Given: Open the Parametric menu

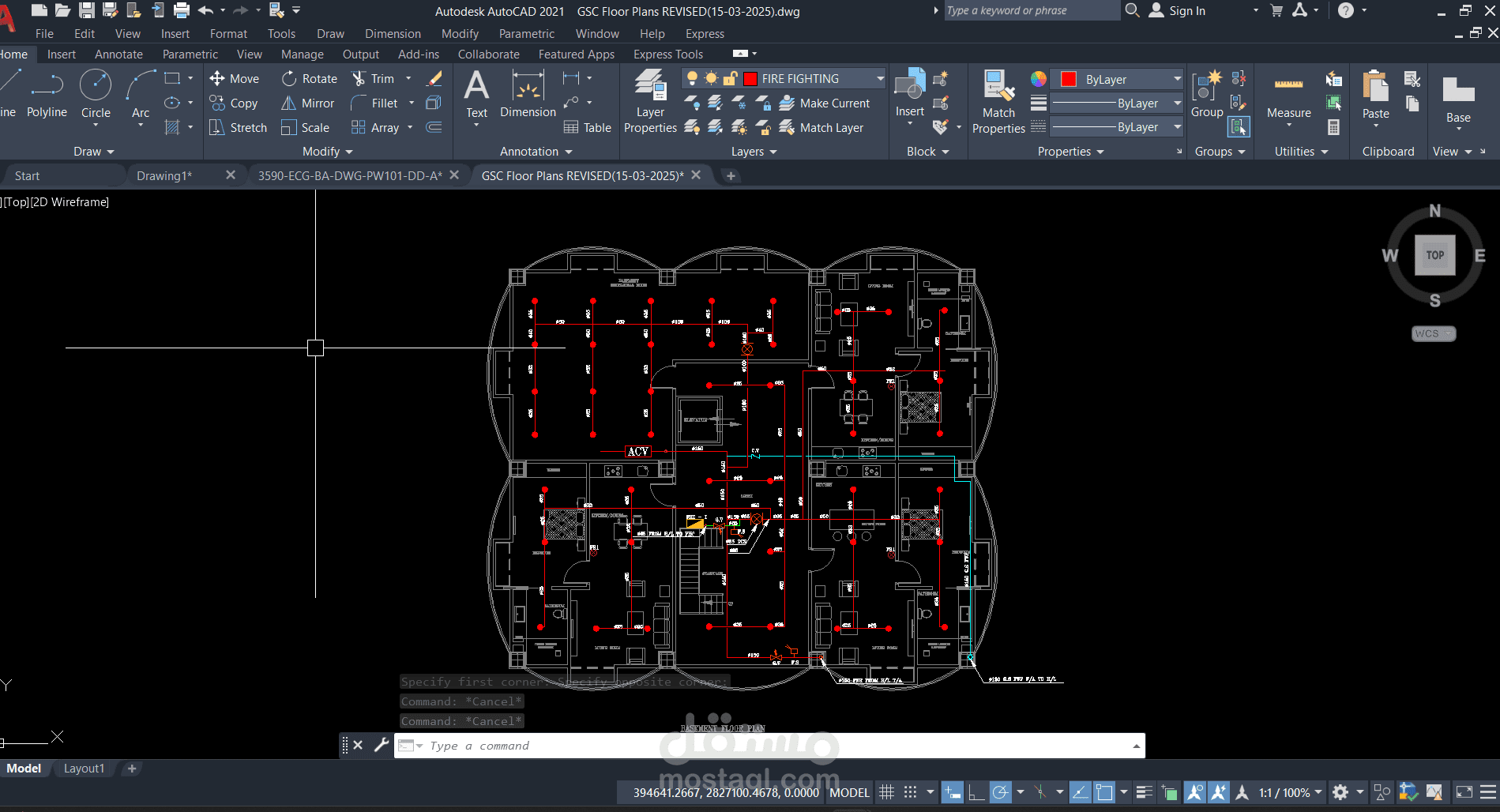Looking at the screenshot, I should click(x=526, y=33).
